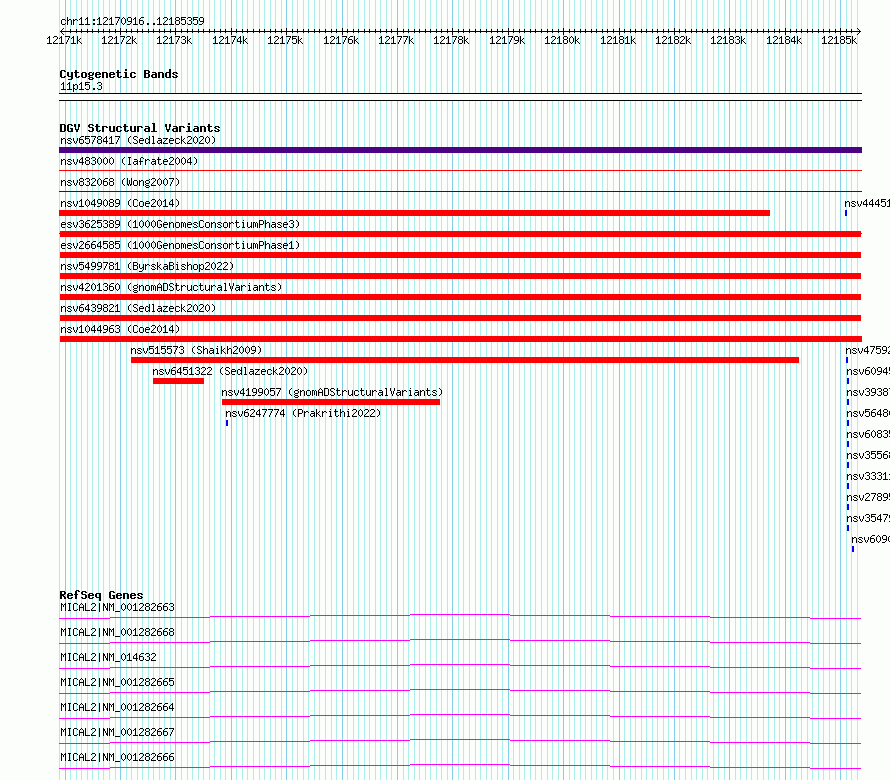The image size is (890, 780).
Task: Open esv2664585 (1000GenomesConsortiumPhase1) label
Action: coord(180,245)
